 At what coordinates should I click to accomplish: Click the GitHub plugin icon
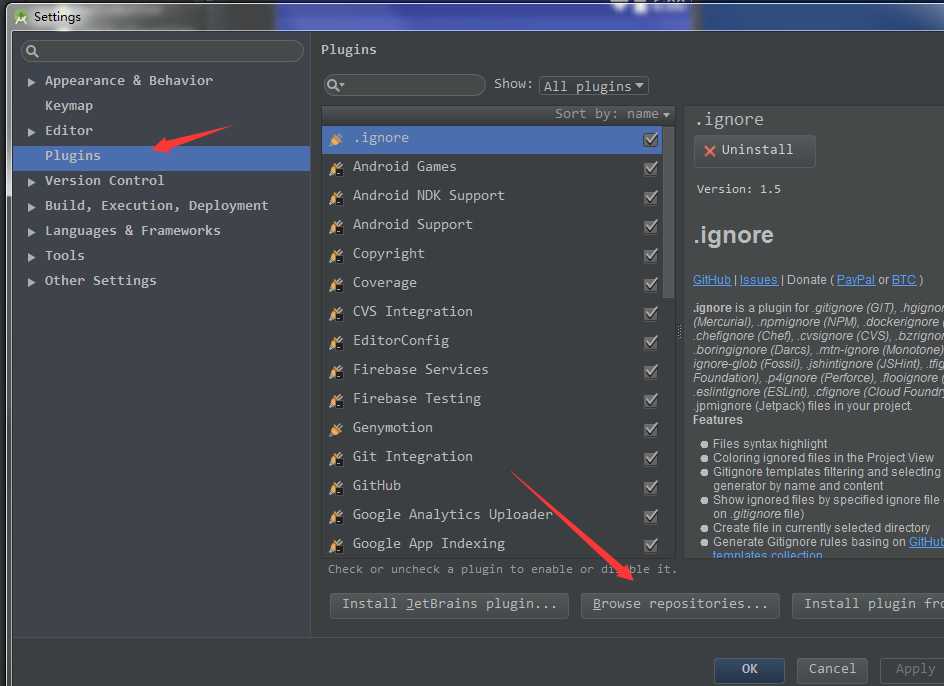(336, 487)
